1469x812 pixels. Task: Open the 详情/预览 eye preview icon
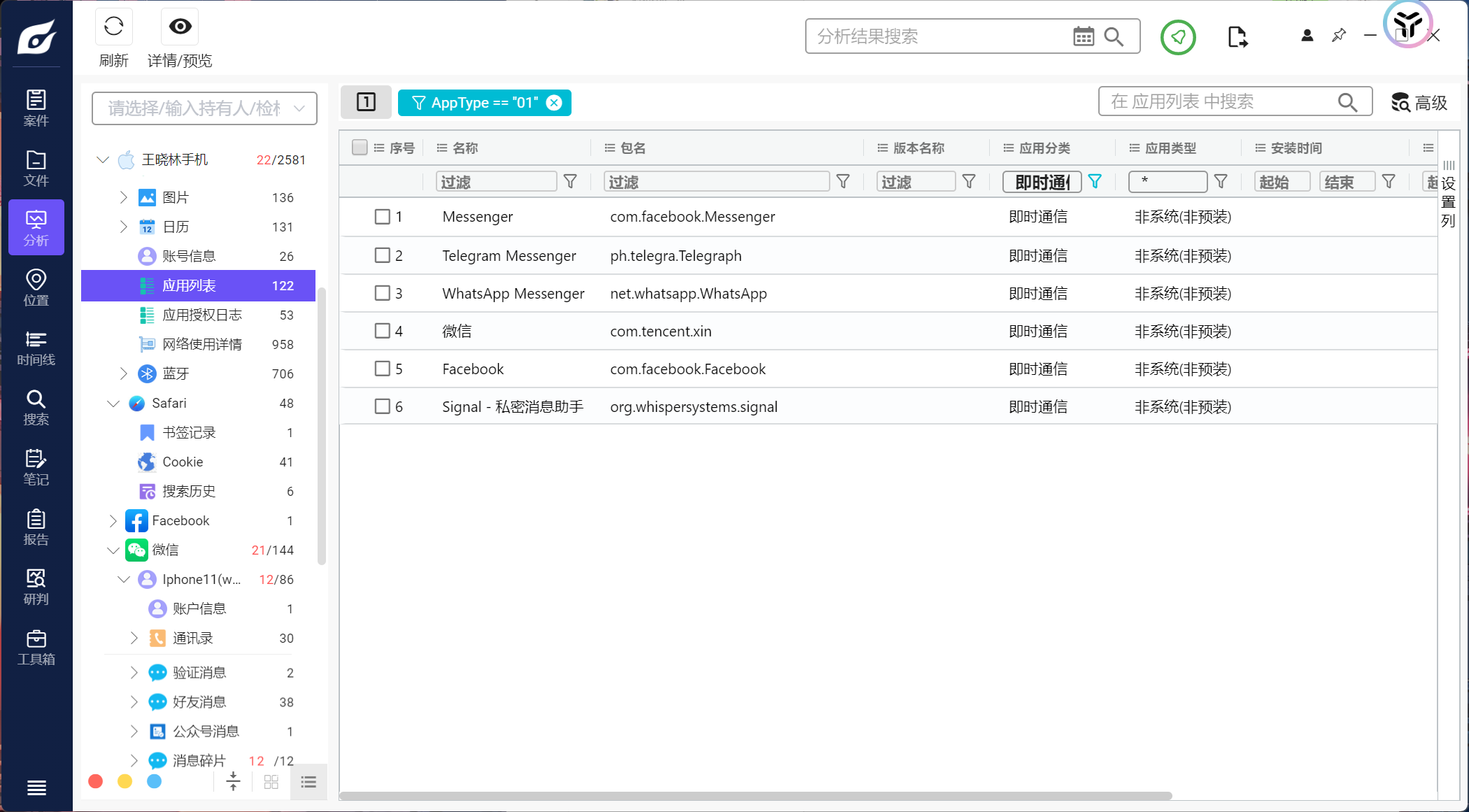[180, 27]
